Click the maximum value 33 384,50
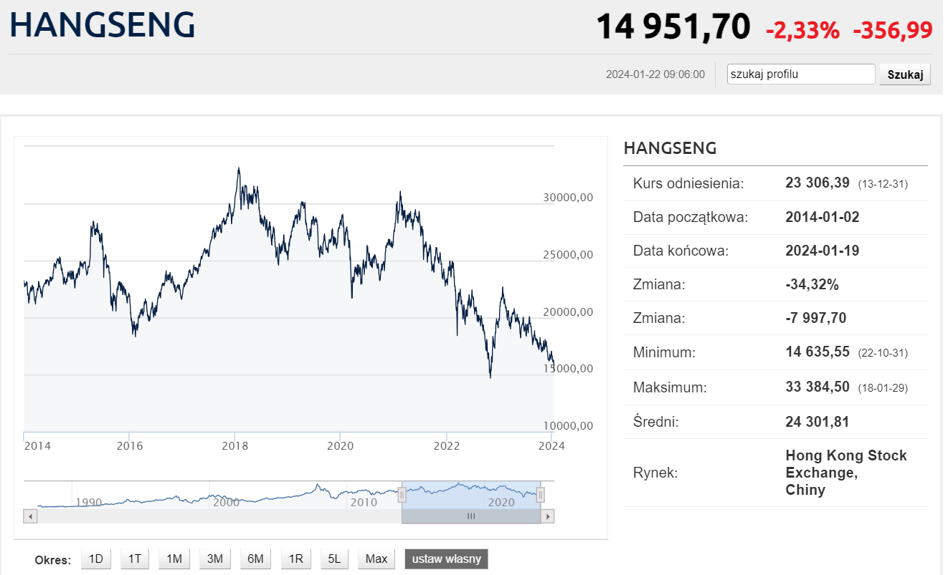 817,387
